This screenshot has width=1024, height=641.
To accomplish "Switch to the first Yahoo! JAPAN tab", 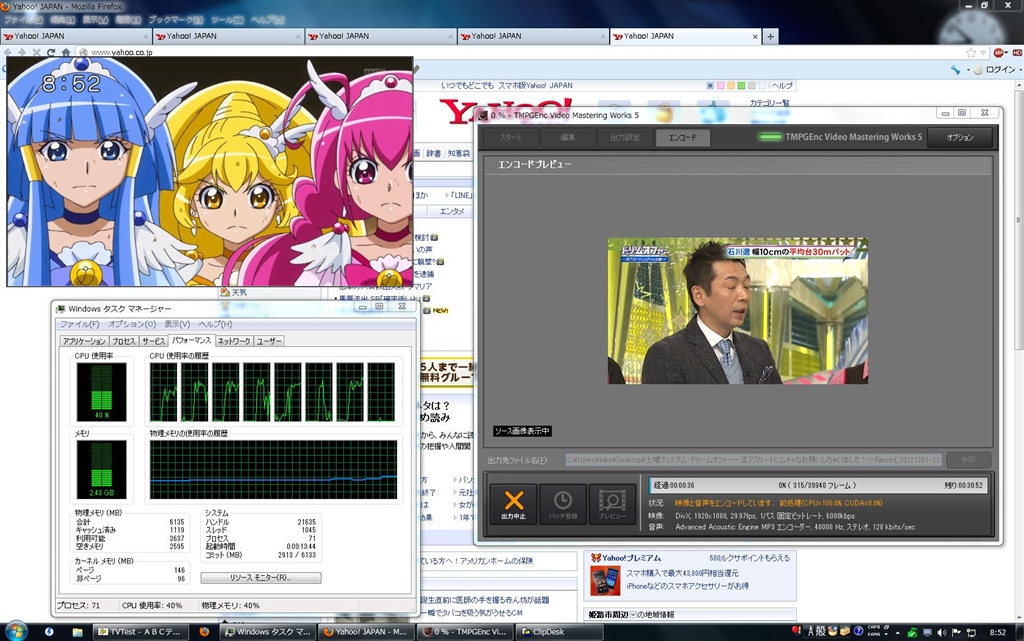I will point(76,37).
